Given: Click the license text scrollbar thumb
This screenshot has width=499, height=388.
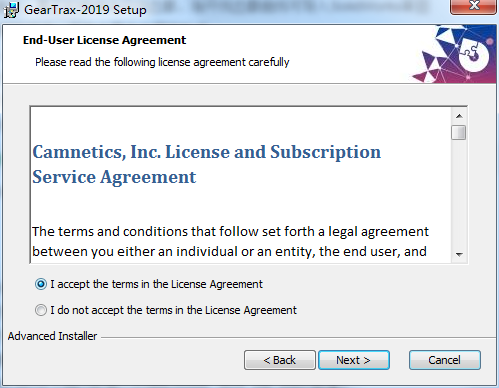Looking at the screenshot, I should 459,132.
